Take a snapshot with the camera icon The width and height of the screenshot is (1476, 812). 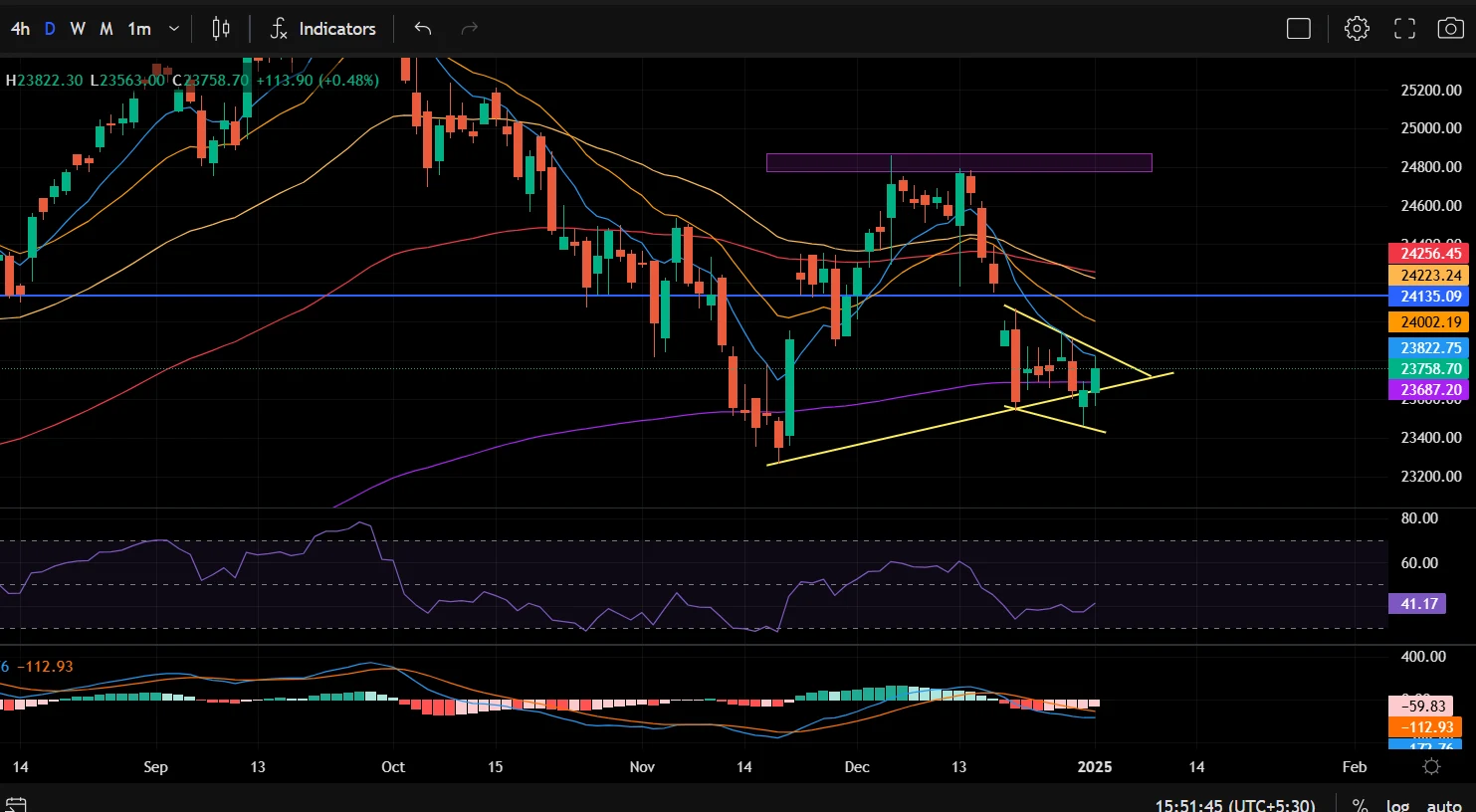tap(1450, 29)
